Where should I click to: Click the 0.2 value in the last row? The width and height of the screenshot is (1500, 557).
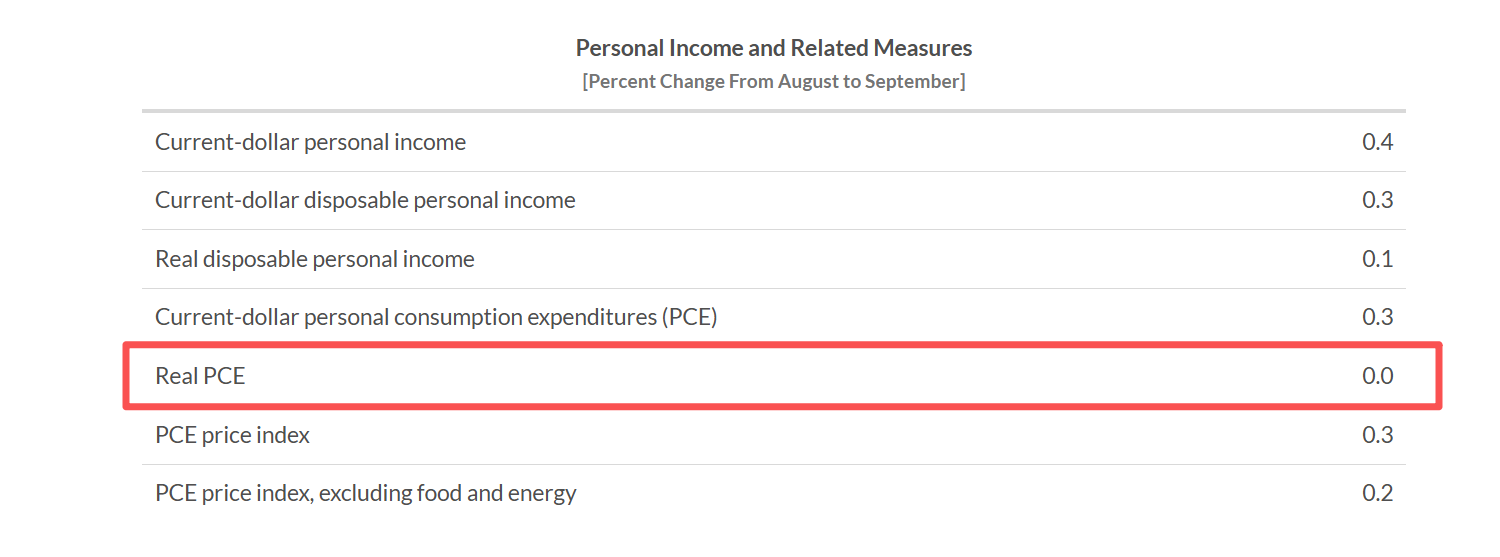click(1377, 493)
